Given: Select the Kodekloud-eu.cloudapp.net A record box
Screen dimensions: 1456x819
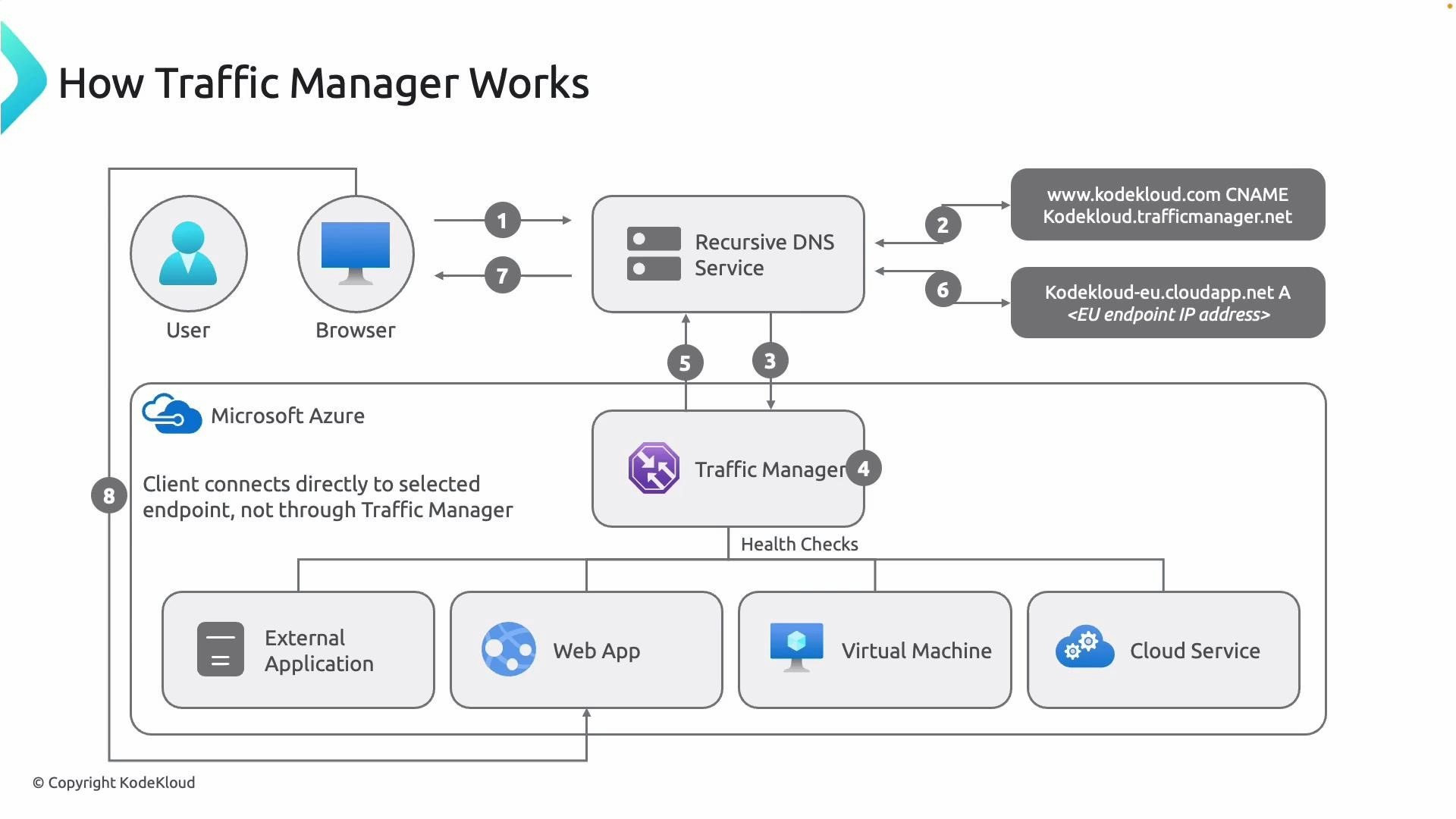Looking at the screenshot, I should pos(1168,303).
